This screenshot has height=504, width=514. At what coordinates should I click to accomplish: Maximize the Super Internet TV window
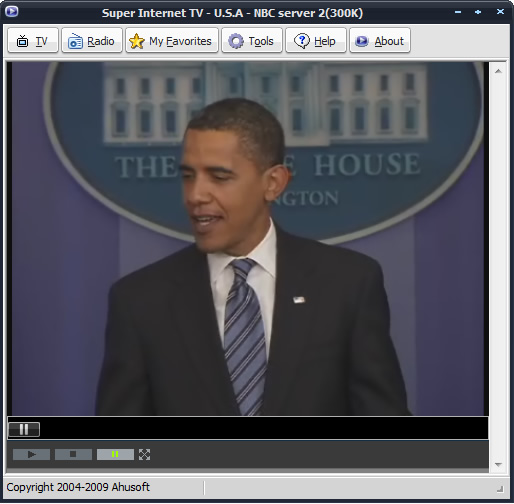(478, 12)
